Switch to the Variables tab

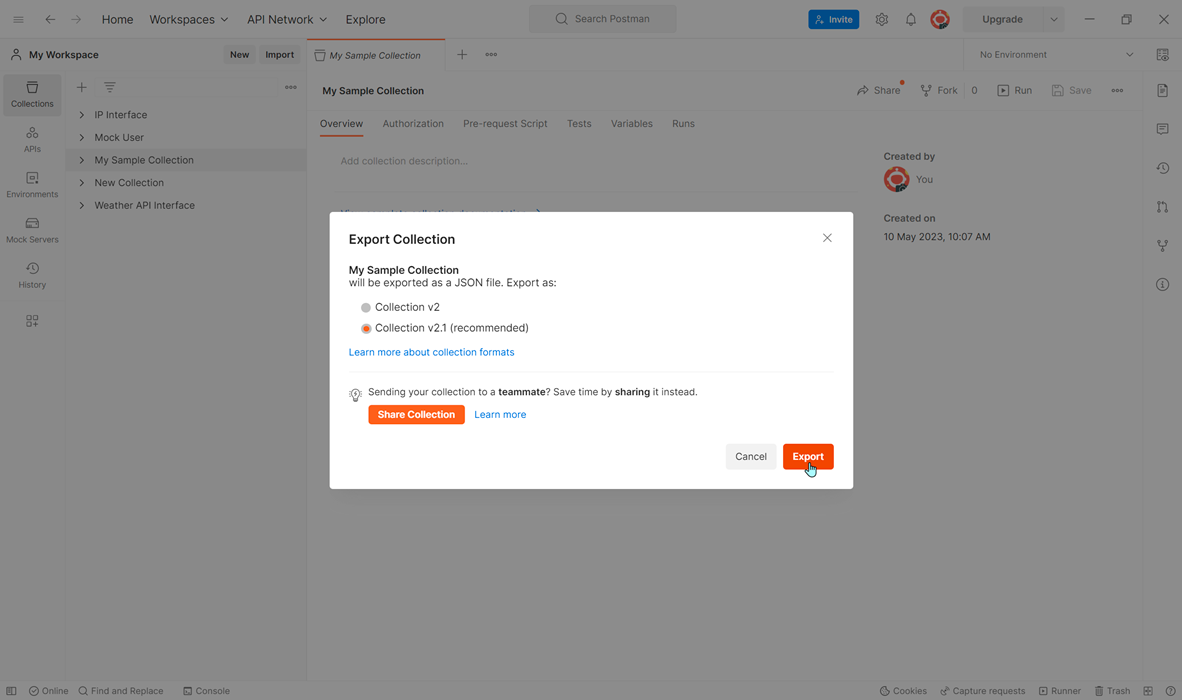coord(632,124)
